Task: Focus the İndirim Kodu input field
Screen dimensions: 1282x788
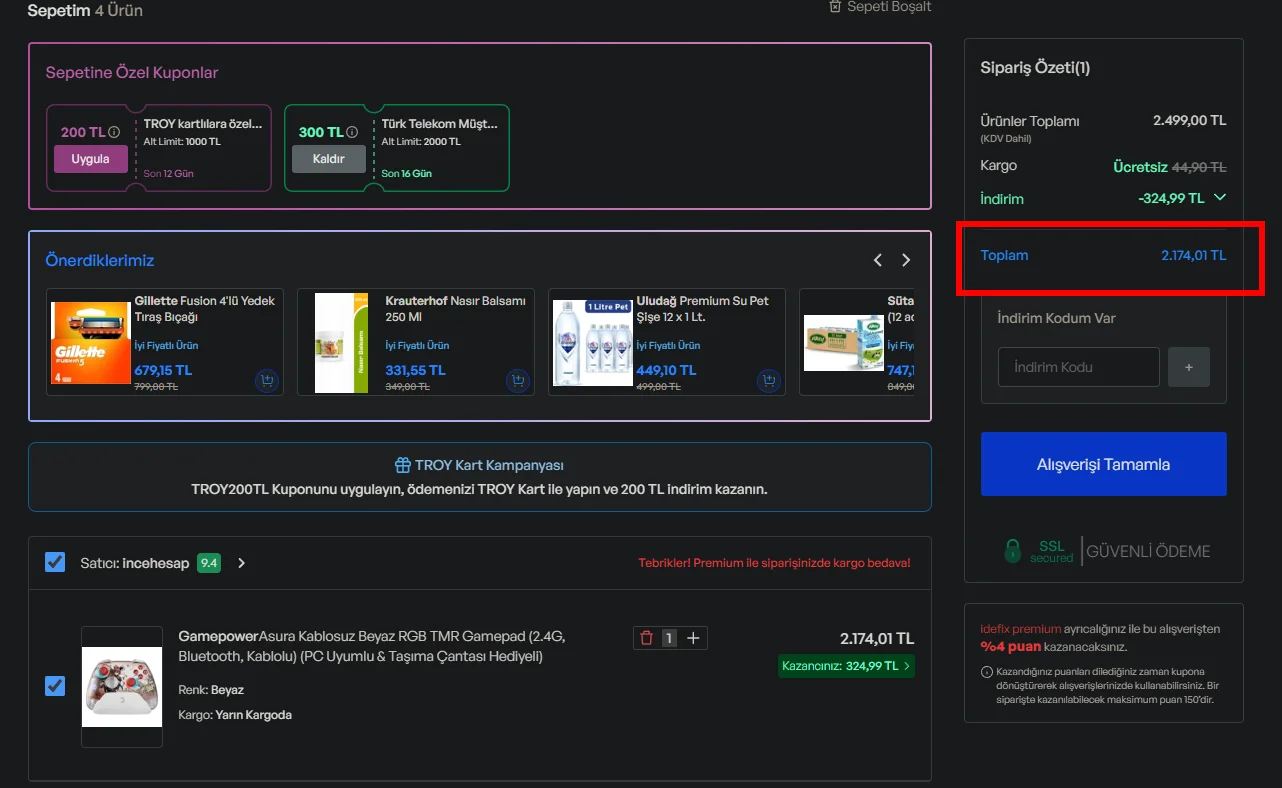Action: pos(1079,367)
